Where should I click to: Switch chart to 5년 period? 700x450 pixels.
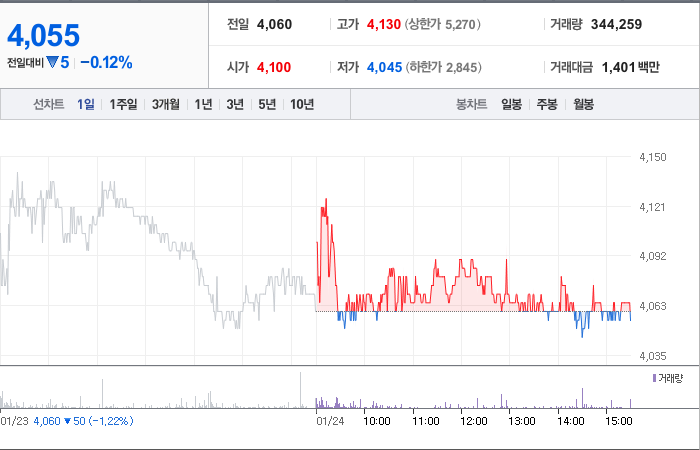click(267, 104)
